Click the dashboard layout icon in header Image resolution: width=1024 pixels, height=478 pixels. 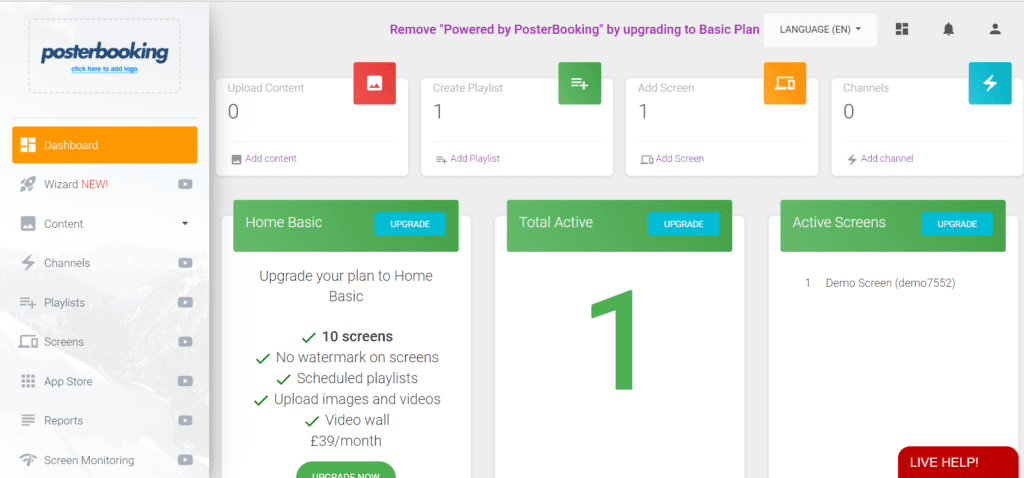tap(902, 29)
